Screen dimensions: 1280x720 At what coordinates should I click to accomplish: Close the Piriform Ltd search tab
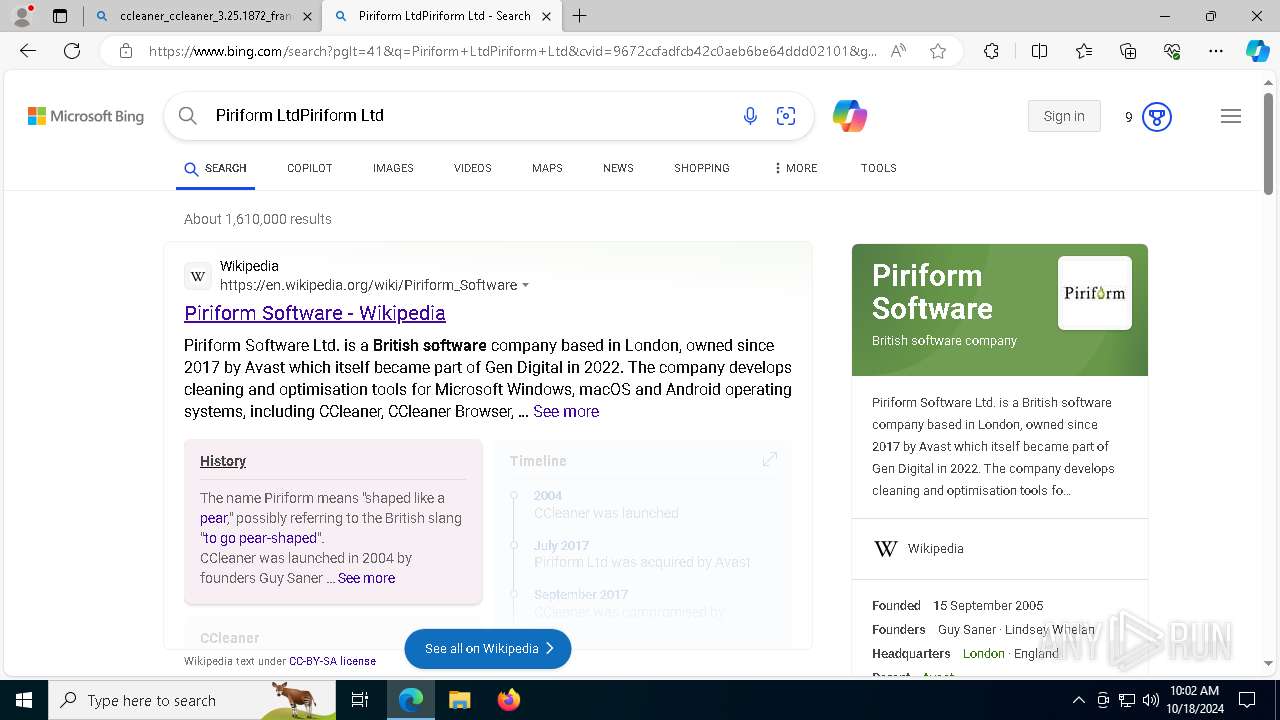click(x=546, y=16)
